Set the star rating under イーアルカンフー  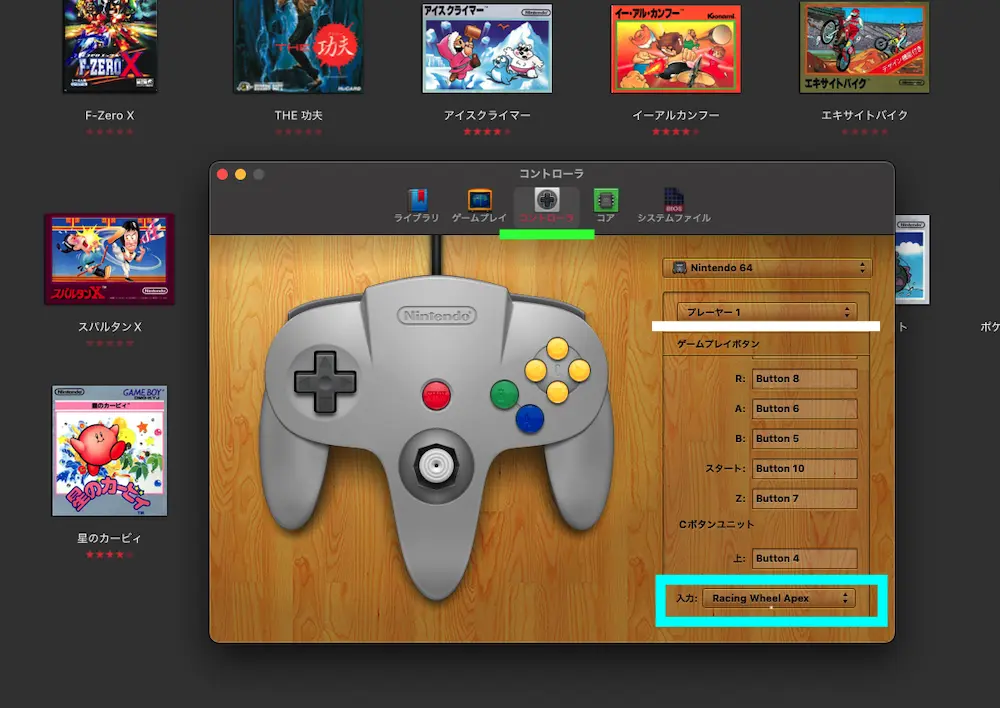coord(676,132)
